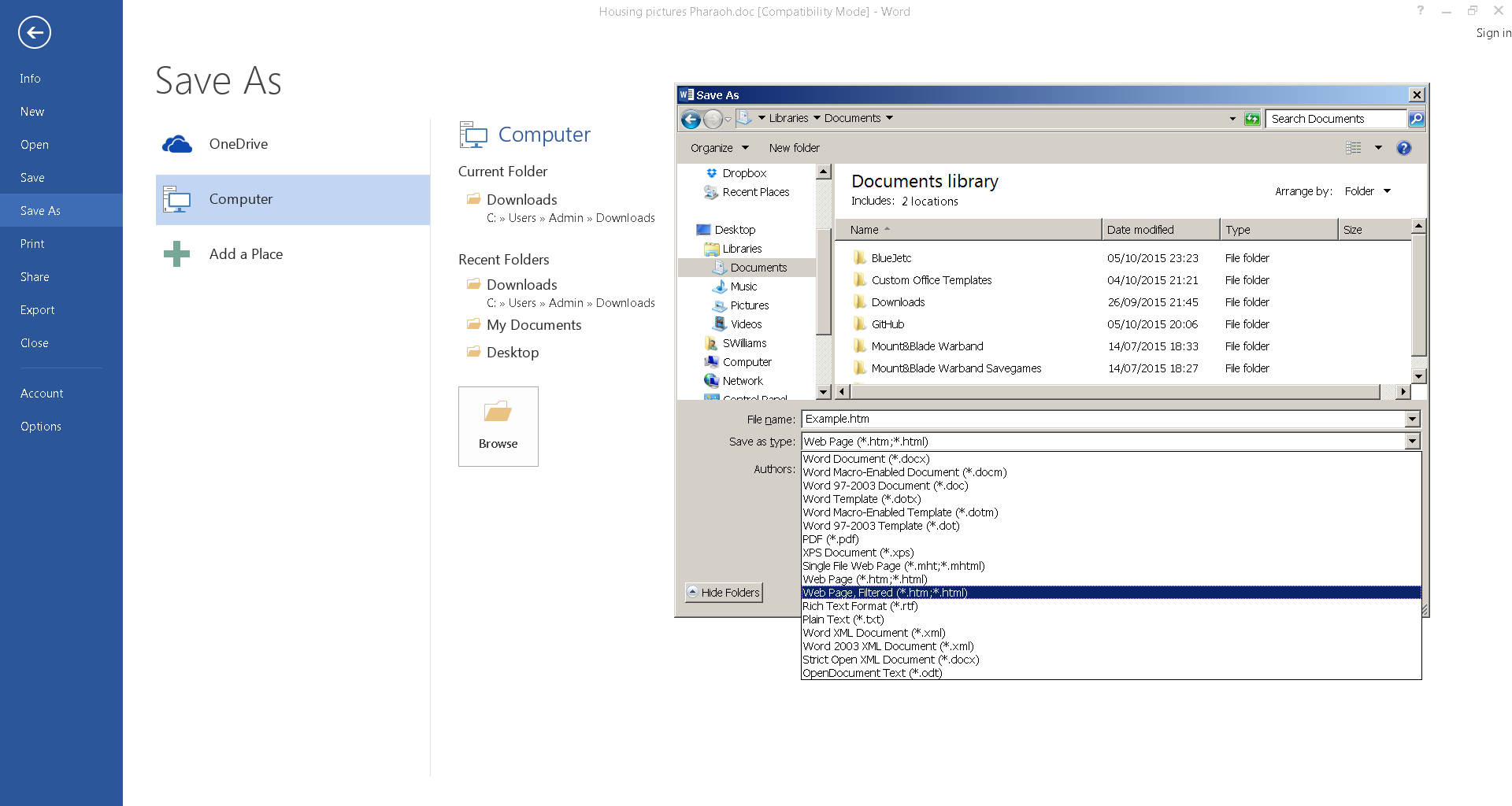Choose Single File Web Page type
This screenshot has height=806, width=1512.
point(1111,566)
